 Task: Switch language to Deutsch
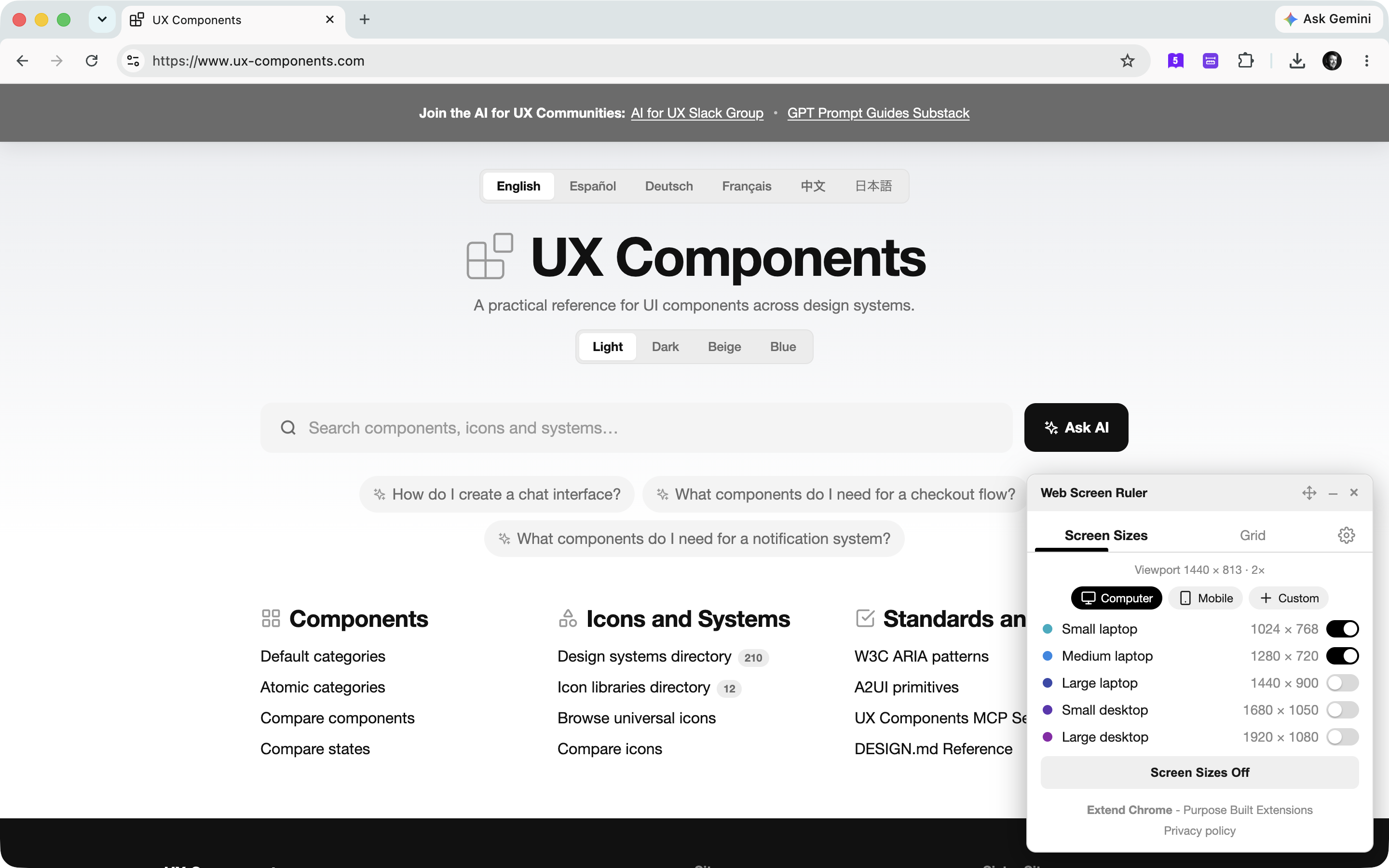668,186
